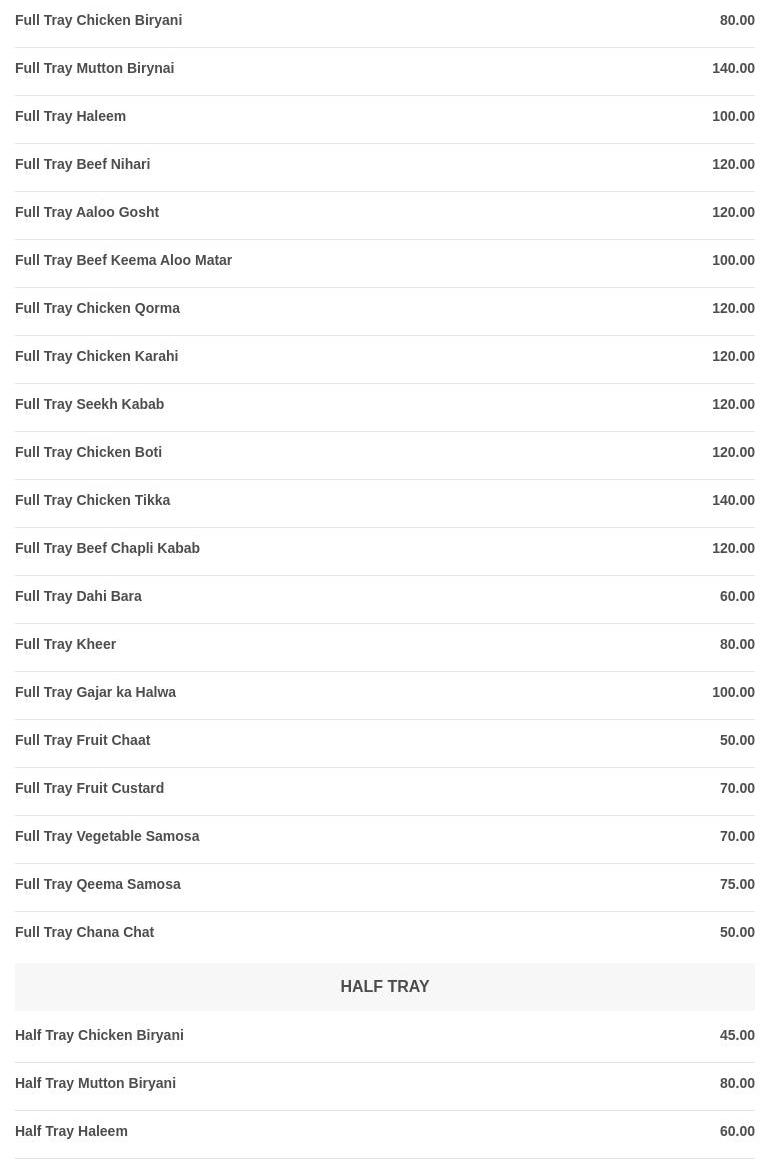Screen dimensions: 770x1167
Task: Select Half Tray Chicken Biryani
Action: (99, 1035)
